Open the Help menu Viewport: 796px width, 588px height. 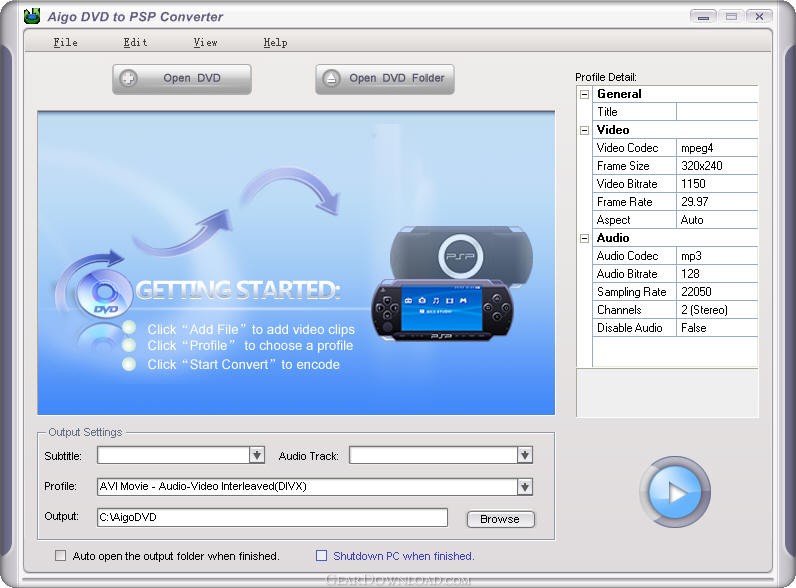tap(276, 43)
